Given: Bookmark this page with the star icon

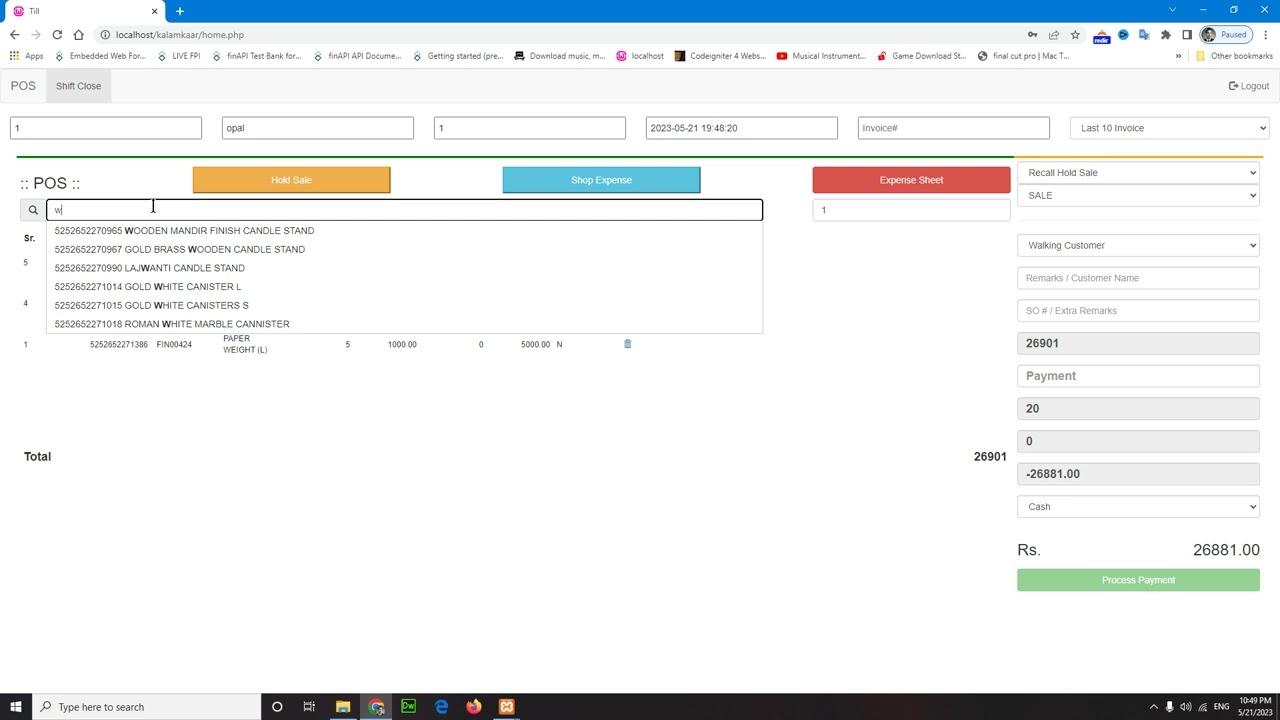Looking at the screenshot, I should click(1075, 35).
